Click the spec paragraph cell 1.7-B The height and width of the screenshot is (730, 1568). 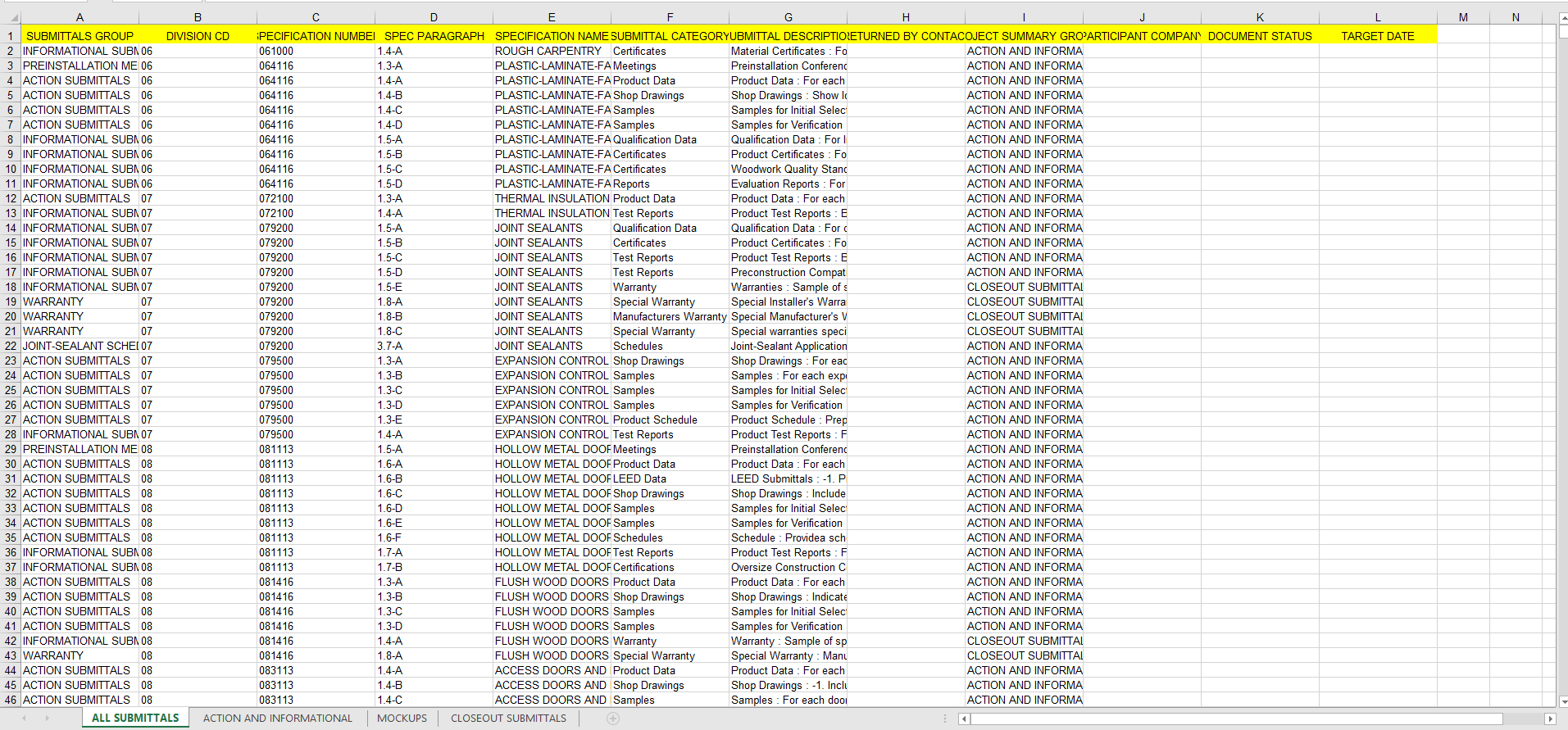pos(434,567)
